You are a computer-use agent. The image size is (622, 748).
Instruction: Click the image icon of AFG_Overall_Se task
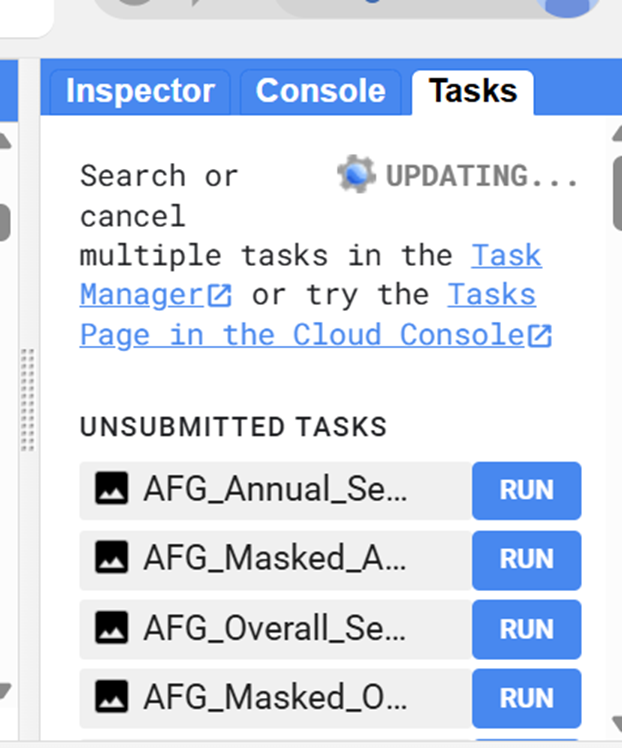pyautogui.click(x=112, y=629)
